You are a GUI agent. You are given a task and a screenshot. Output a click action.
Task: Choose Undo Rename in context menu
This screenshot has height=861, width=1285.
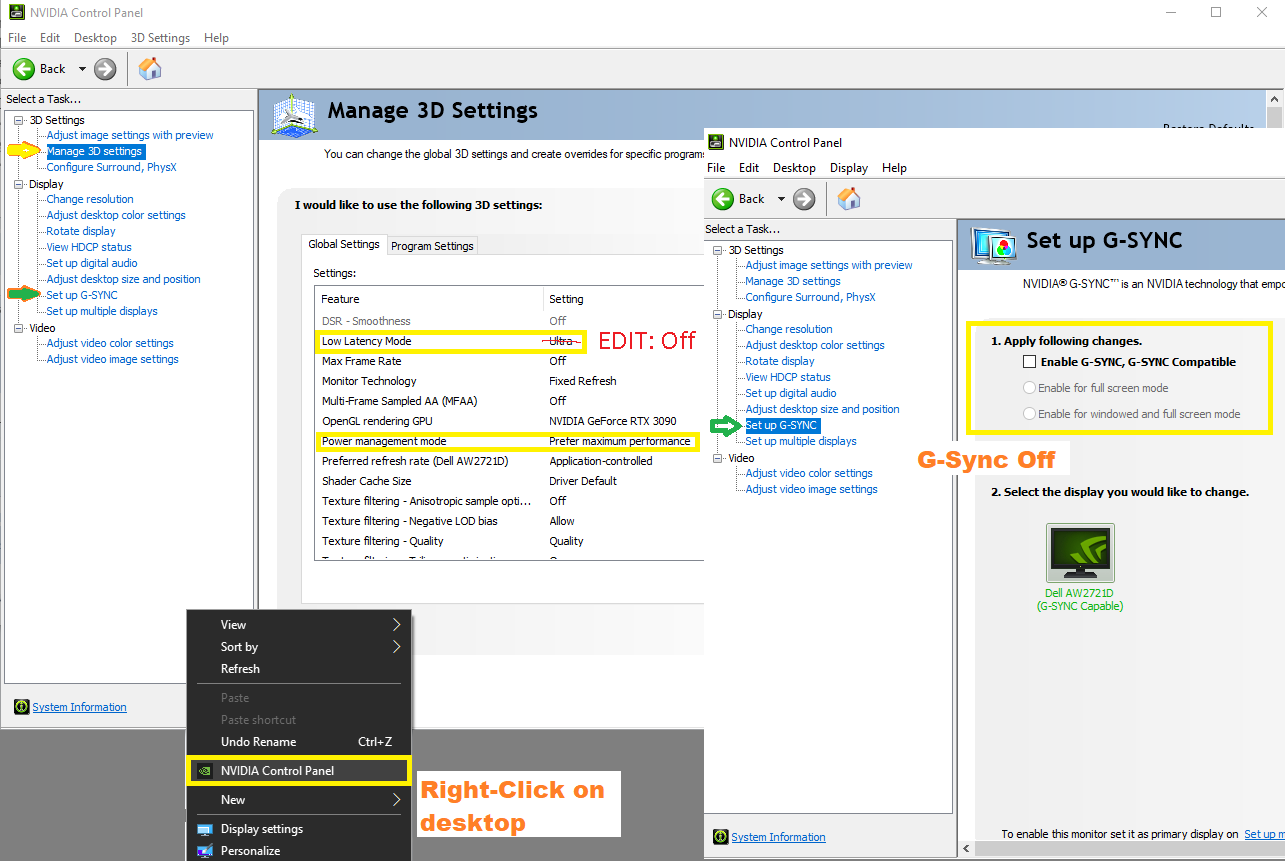click(x=299, y=742)
